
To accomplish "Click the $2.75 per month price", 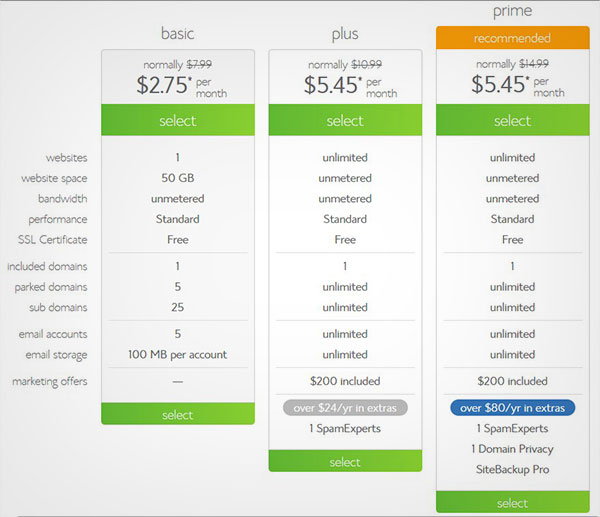I will [181, 85].
